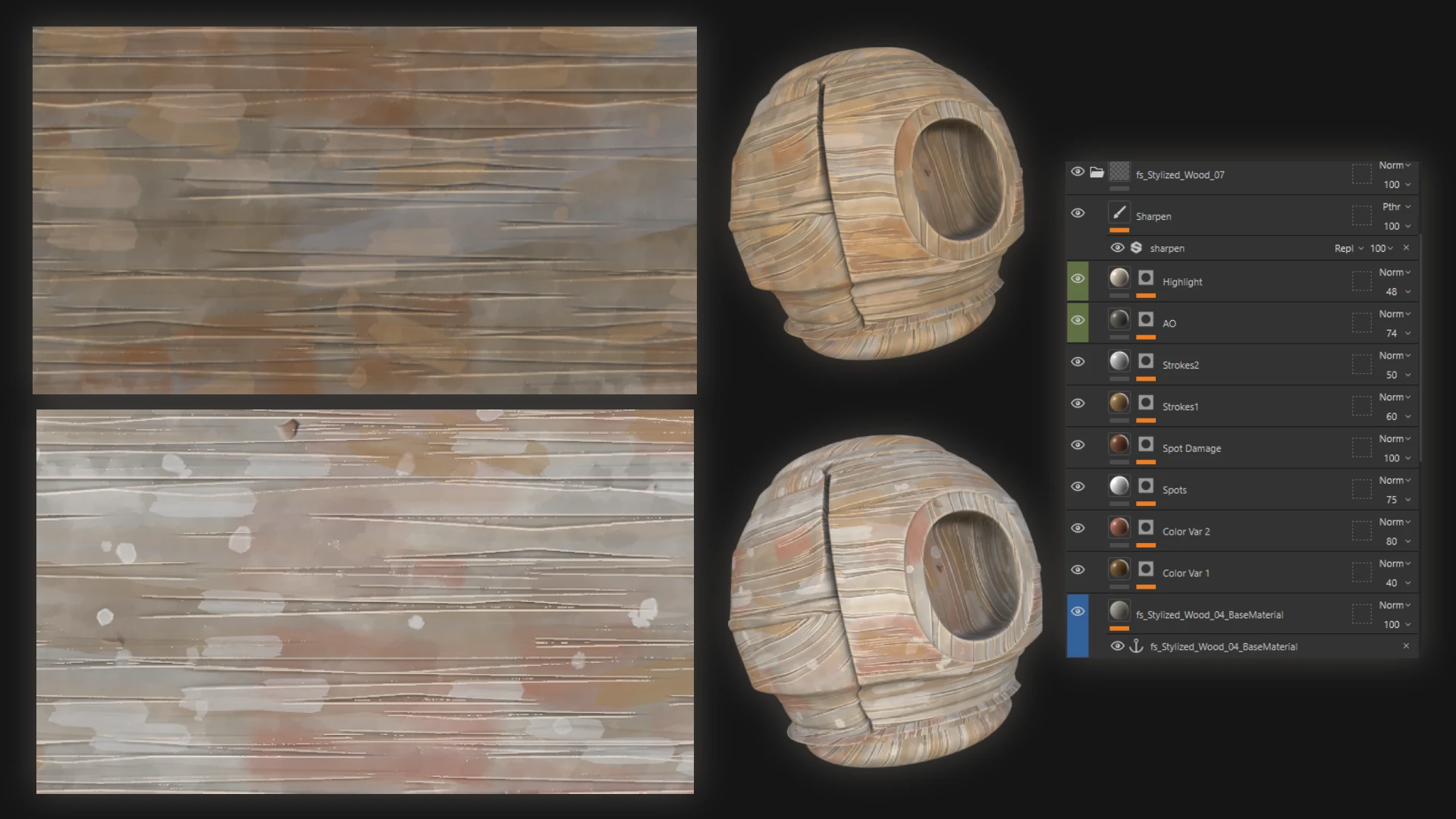Open Pthr blend mode dropdown on Sharpen
The width and height of the screenshot is (1456, 819).
coord(1396,207)
